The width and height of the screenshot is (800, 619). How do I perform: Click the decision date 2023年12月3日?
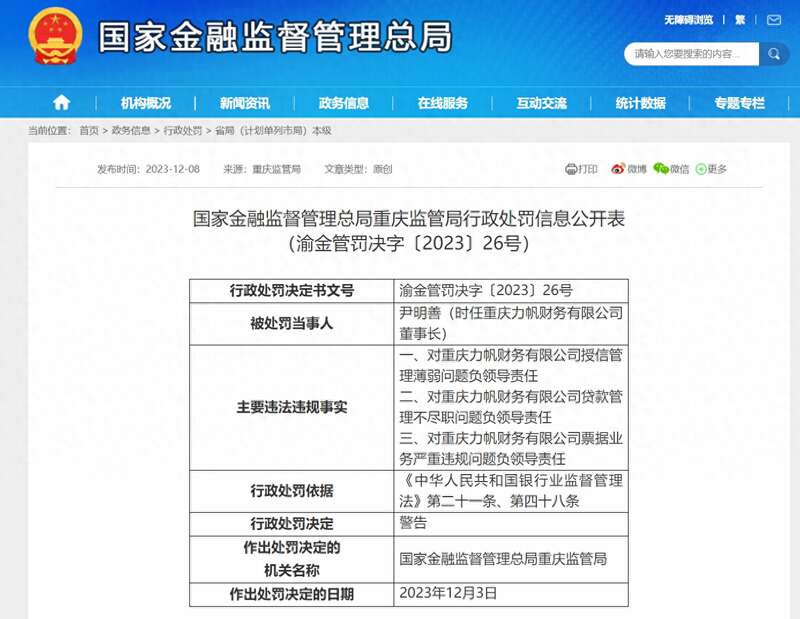pyautogui.click(x=448, y=593)
